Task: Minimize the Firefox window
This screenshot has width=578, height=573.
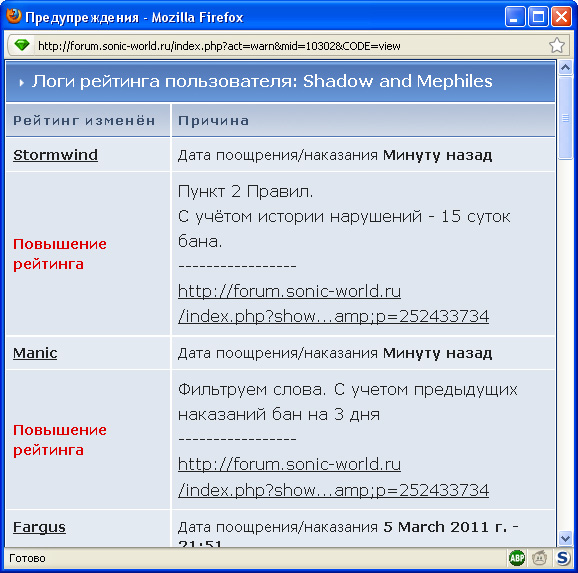Action: [x=515, y=17]
